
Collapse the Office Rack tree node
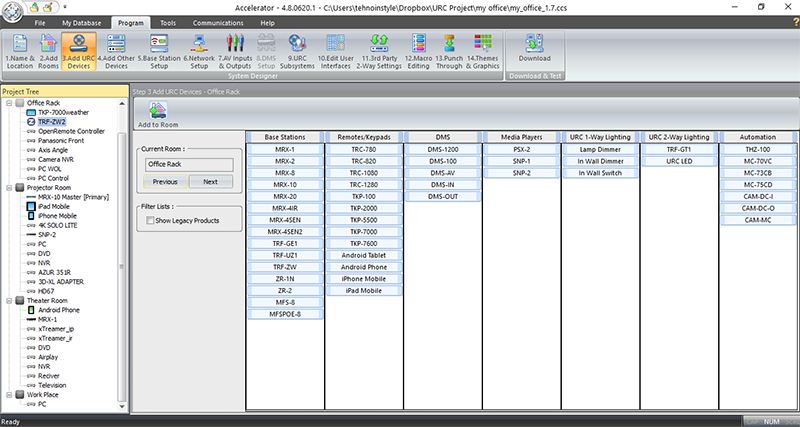coord(9,102)
